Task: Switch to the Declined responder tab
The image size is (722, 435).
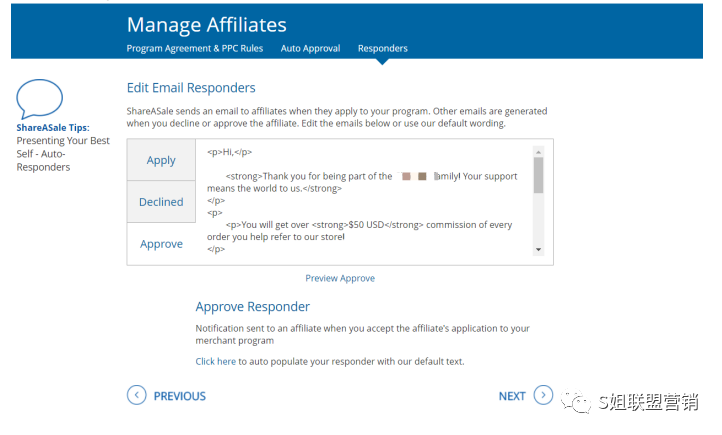Action: tap(161, 202)
